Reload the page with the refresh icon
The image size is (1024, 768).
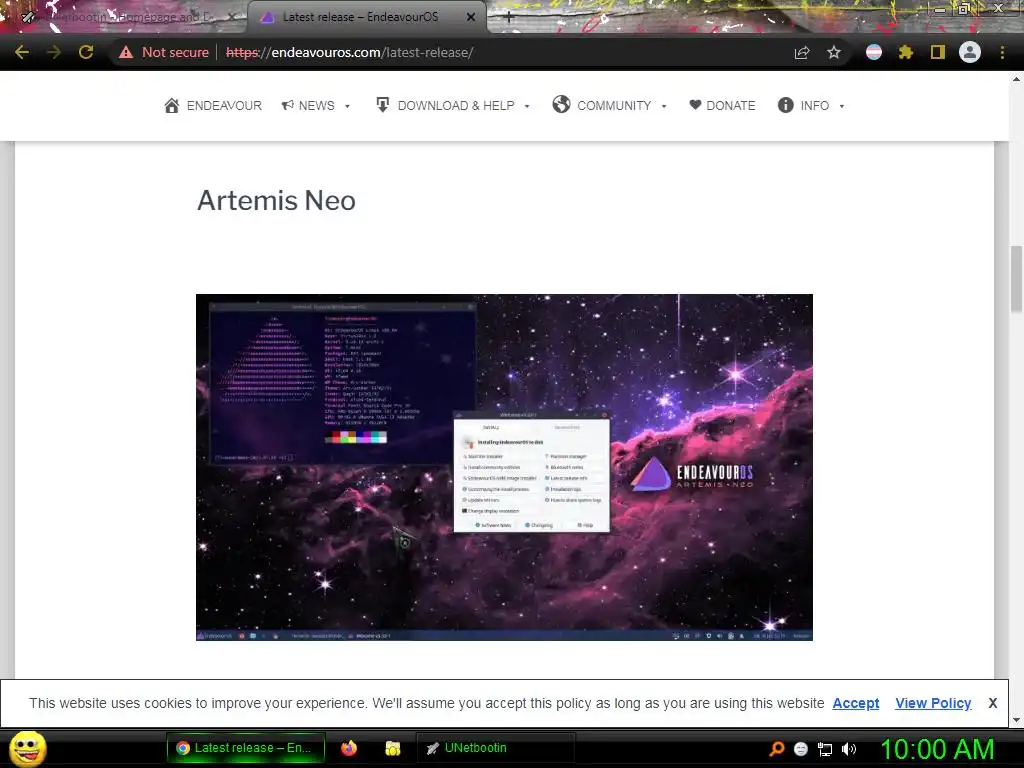[86, 52]
